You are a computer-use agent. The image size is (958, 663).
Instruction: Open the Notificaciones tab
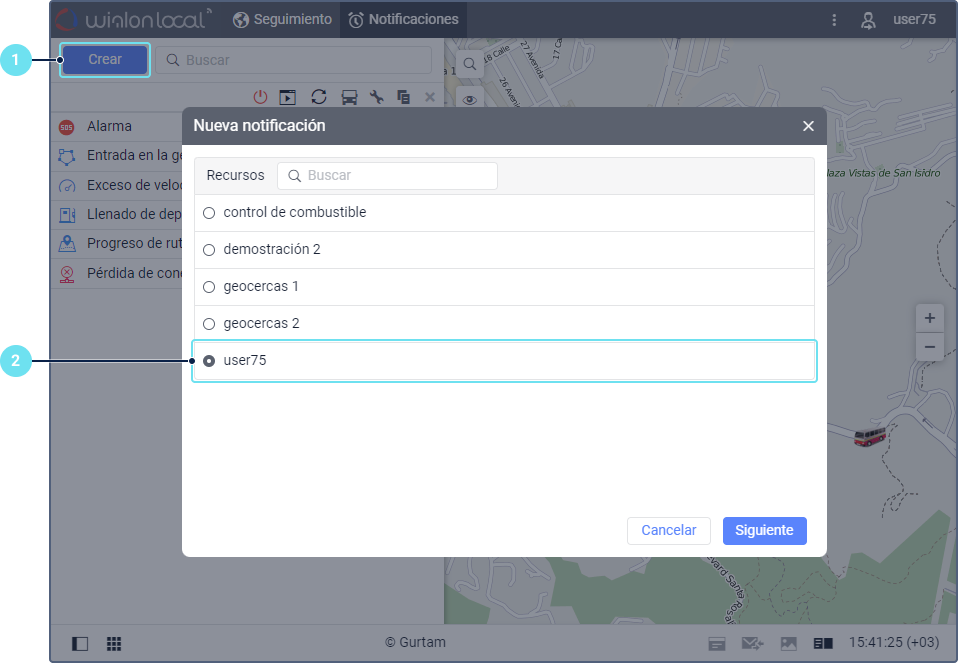tap(403, 19)
